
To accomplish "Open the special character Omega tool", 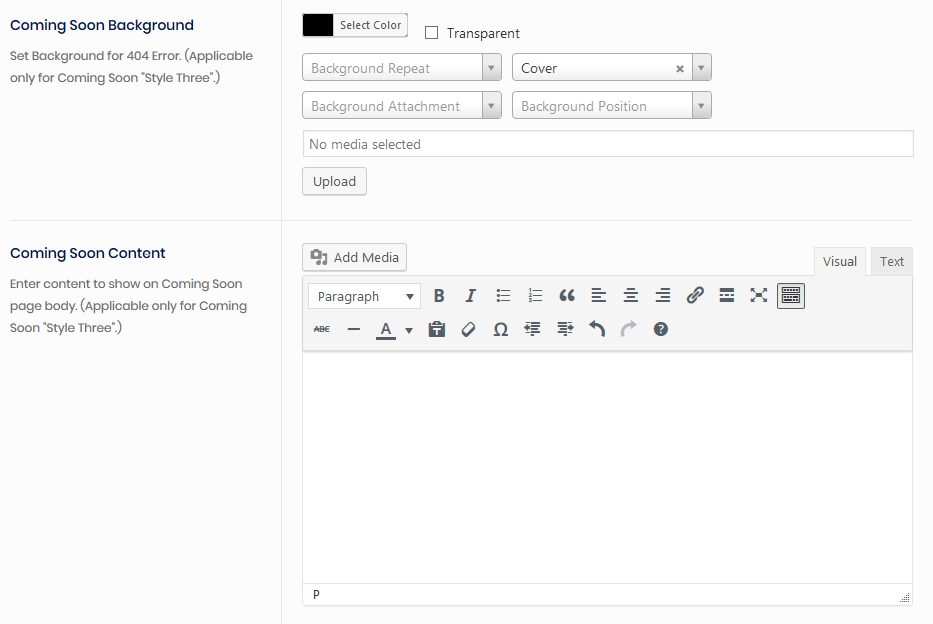I will point(501,329).
